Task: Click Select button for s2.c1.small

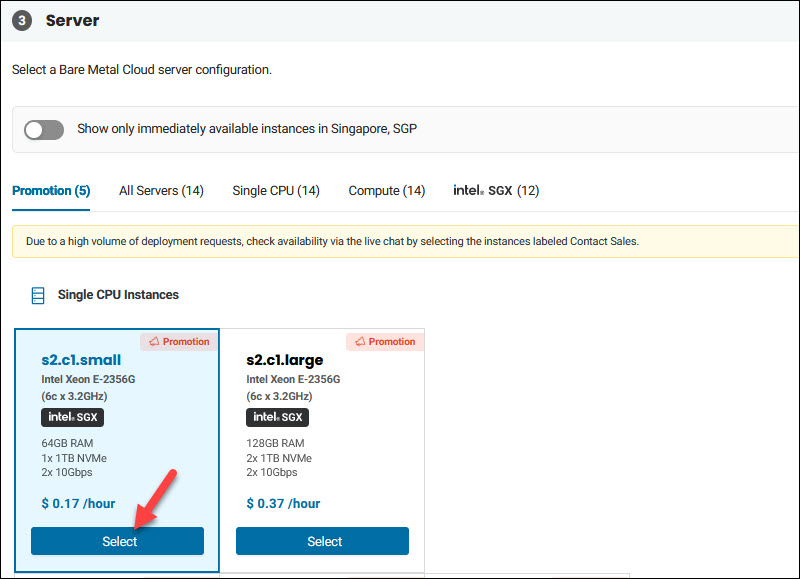Action: (117, 541)
